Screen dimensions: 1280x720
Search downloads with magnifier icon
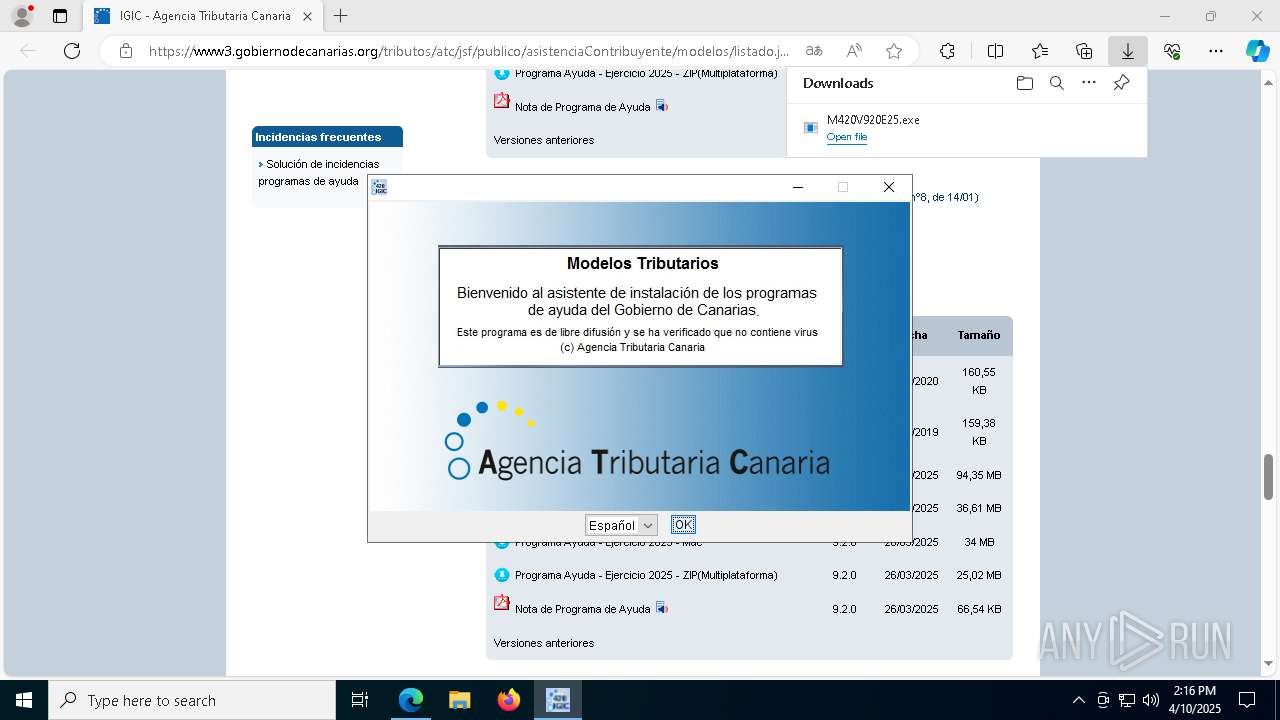tap(1056, 83)
